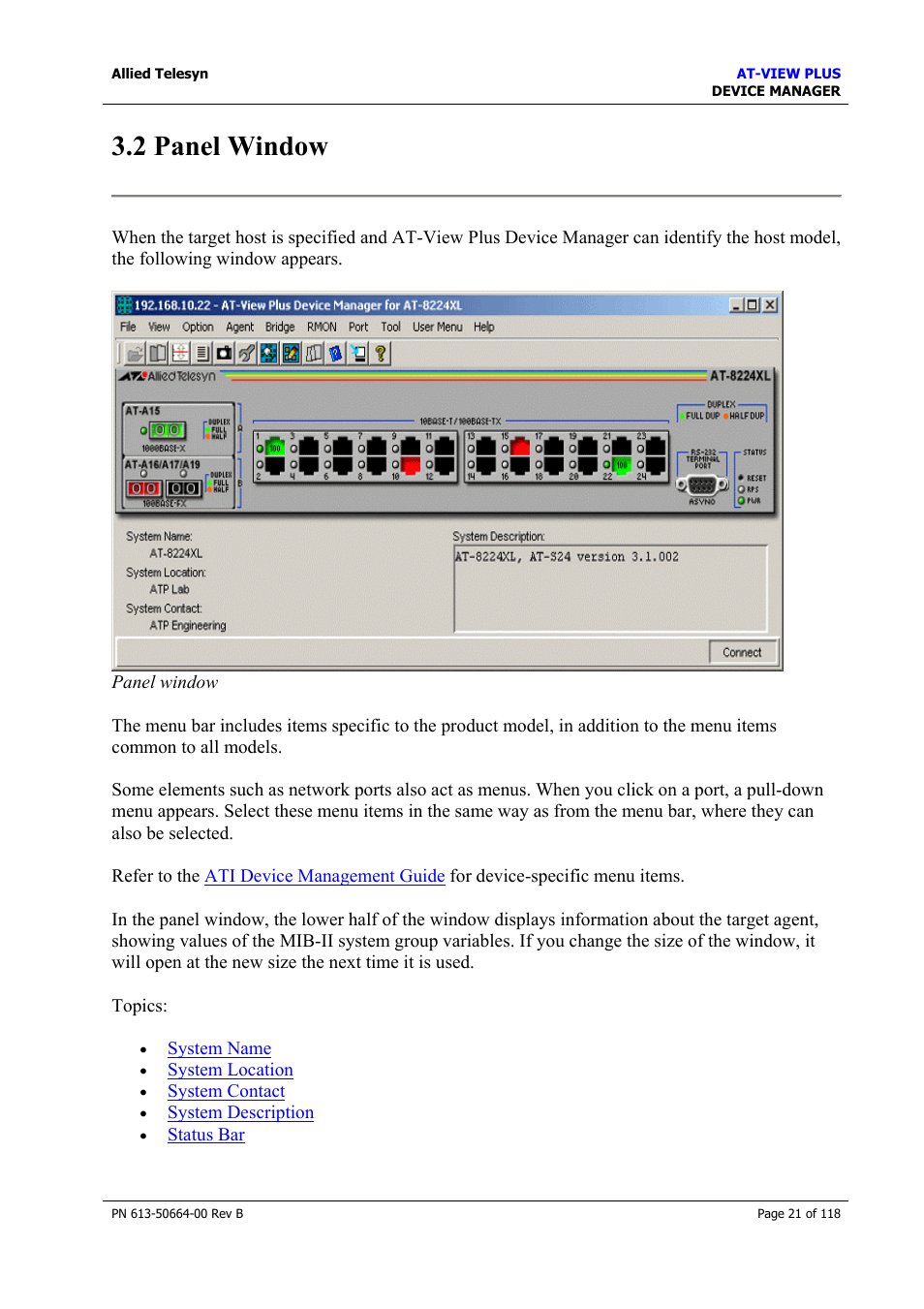Click the ATP Engineering system contact value
Viewport: 924px width, 1309px height.
(188, 626)
